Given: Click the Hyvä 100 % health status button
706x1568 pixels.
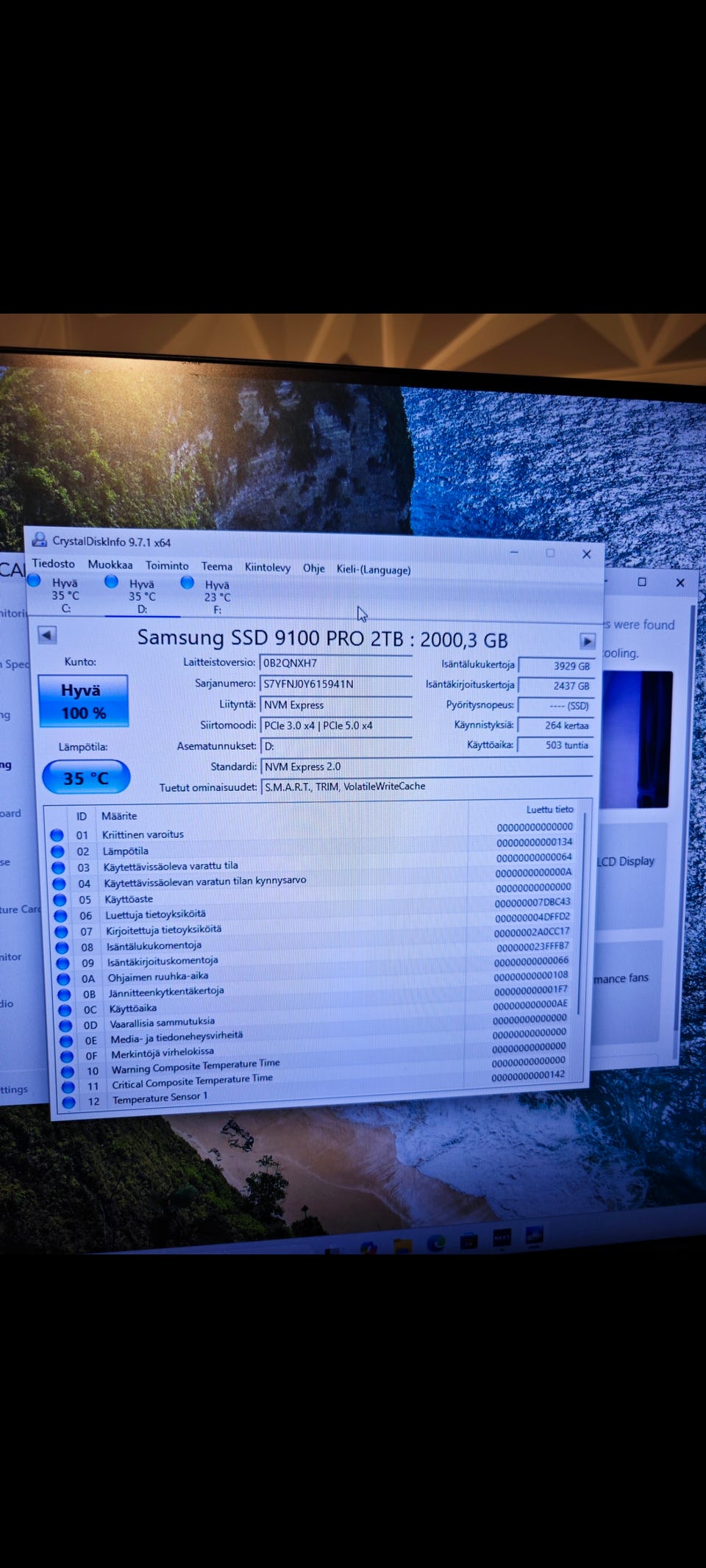Looking at the screenshot, I should [x=83, y=701].
